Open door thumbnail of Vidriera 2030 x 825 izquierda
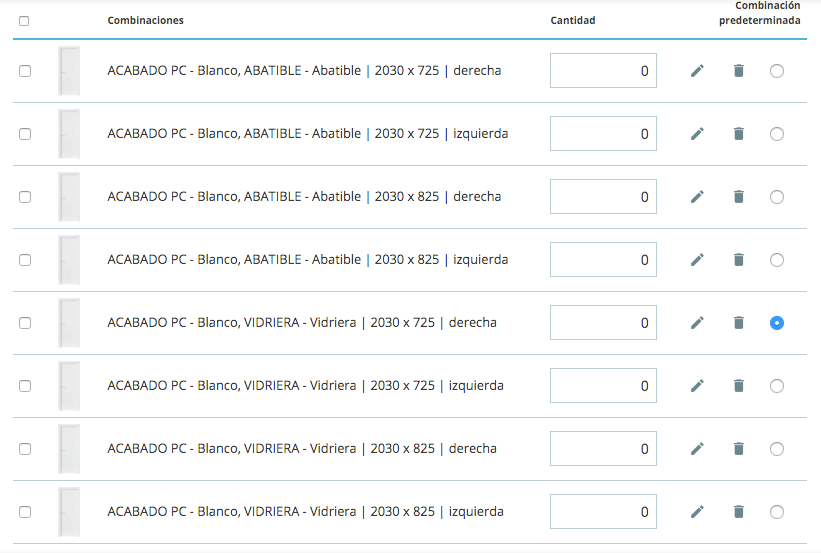821x553 pixels. pyautogui.click(x=69, y=512)
